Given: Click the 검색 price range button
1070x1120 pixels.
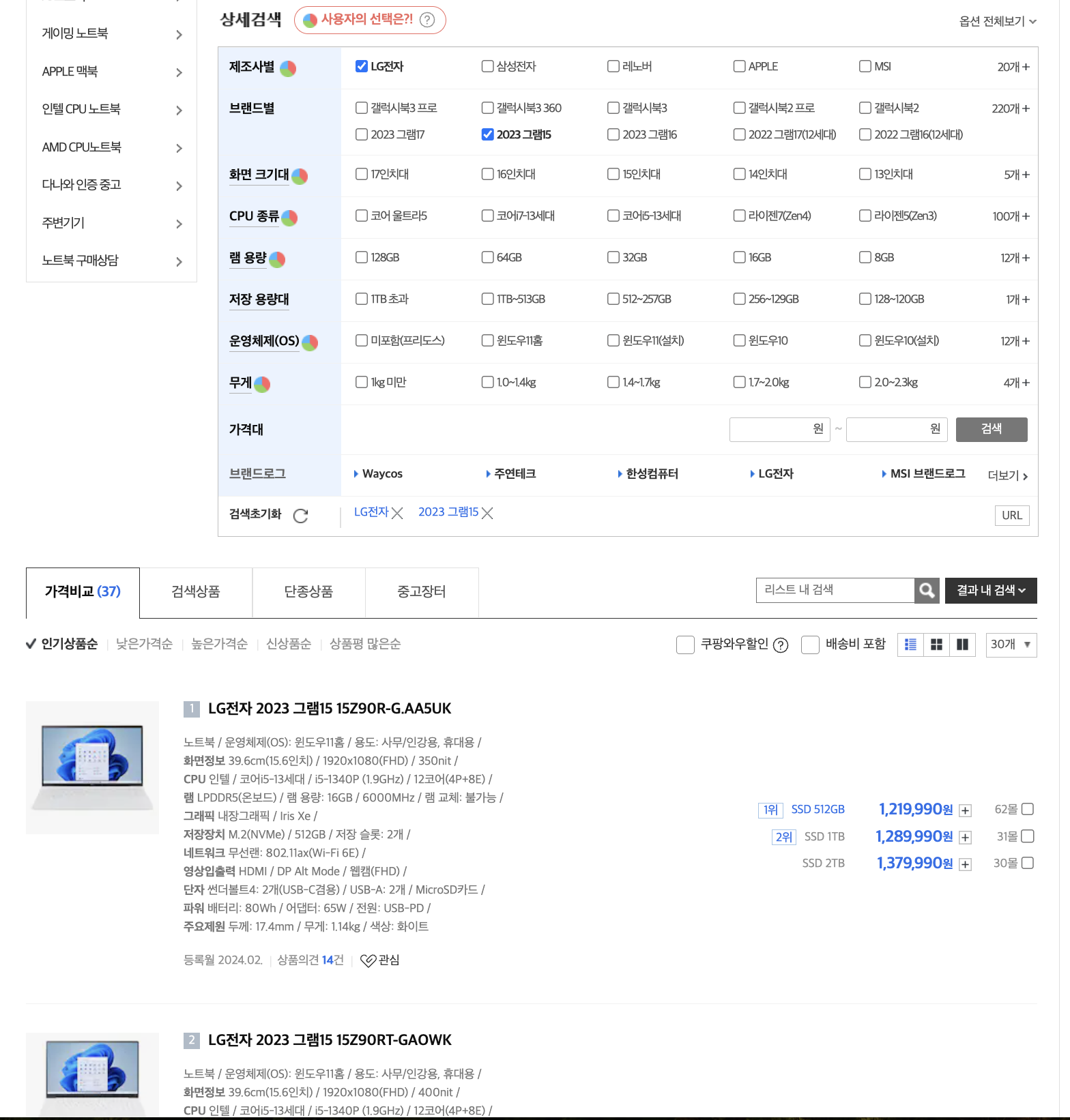Looking at the screenshot, I should coord(992,429).
